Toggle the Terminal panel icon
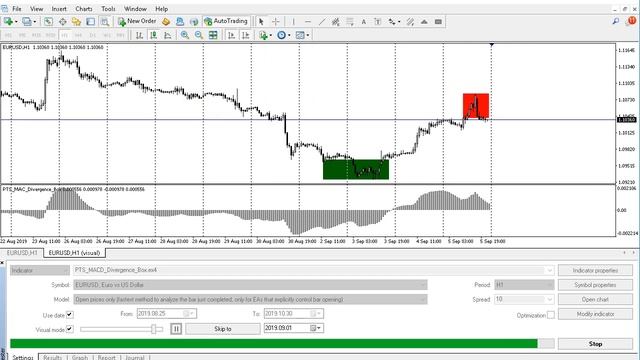Screen dimensions: 640x360 point(90,22)
